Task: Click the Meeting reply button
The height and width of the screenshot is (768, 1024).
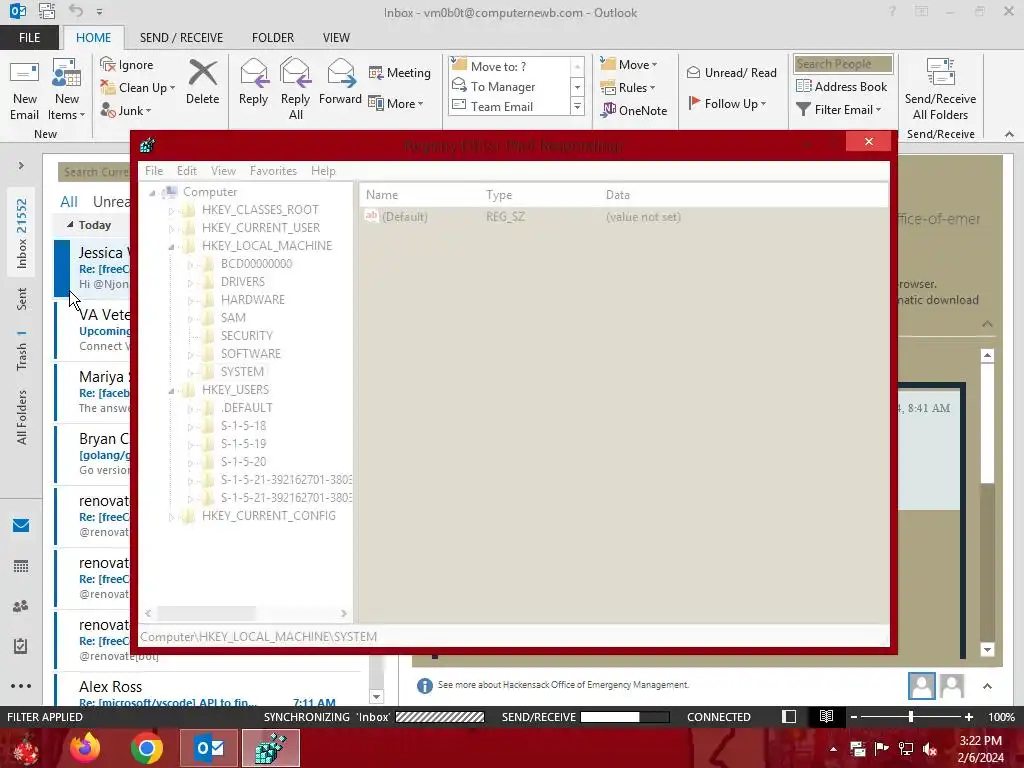Action: point(400,72)
